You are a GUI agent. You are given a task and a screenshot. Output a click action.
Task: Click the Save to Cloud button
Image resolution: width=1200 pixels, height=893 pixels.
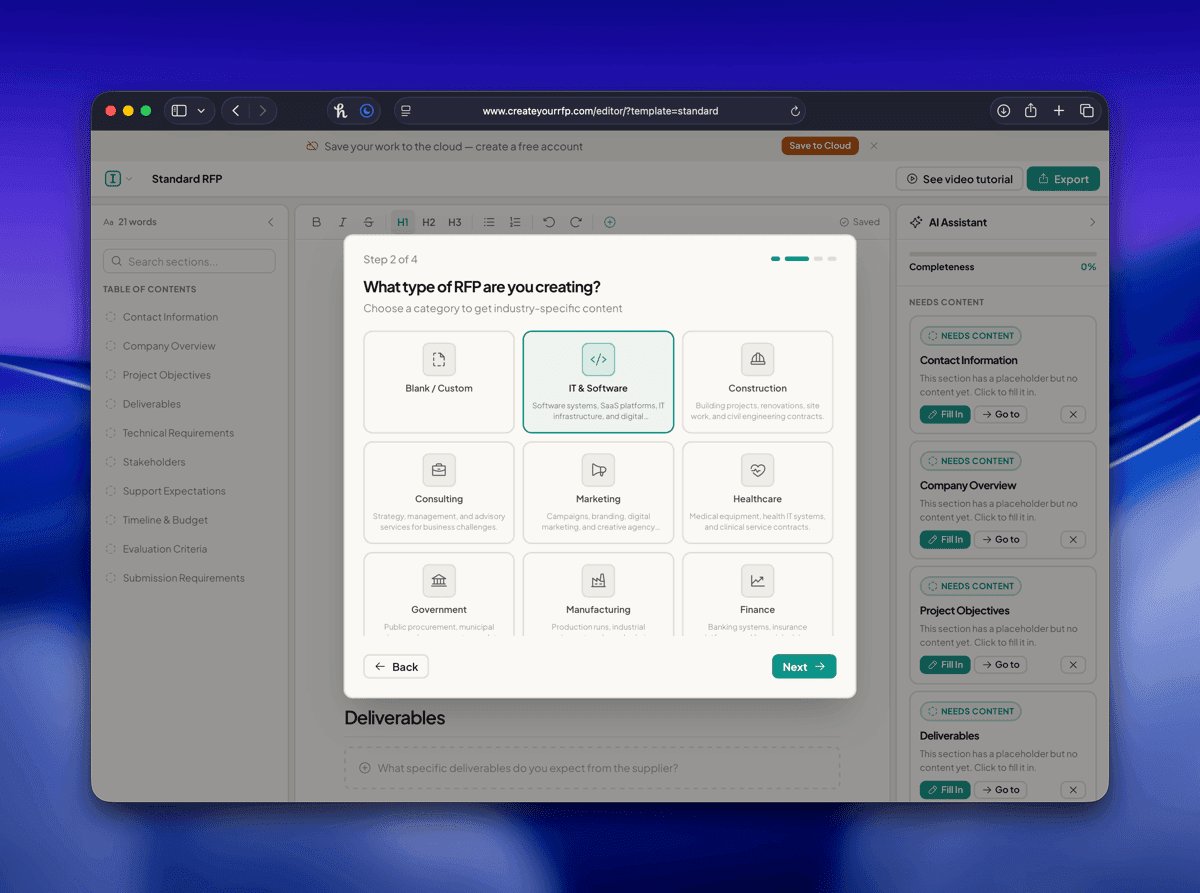(x=819, y=145)
